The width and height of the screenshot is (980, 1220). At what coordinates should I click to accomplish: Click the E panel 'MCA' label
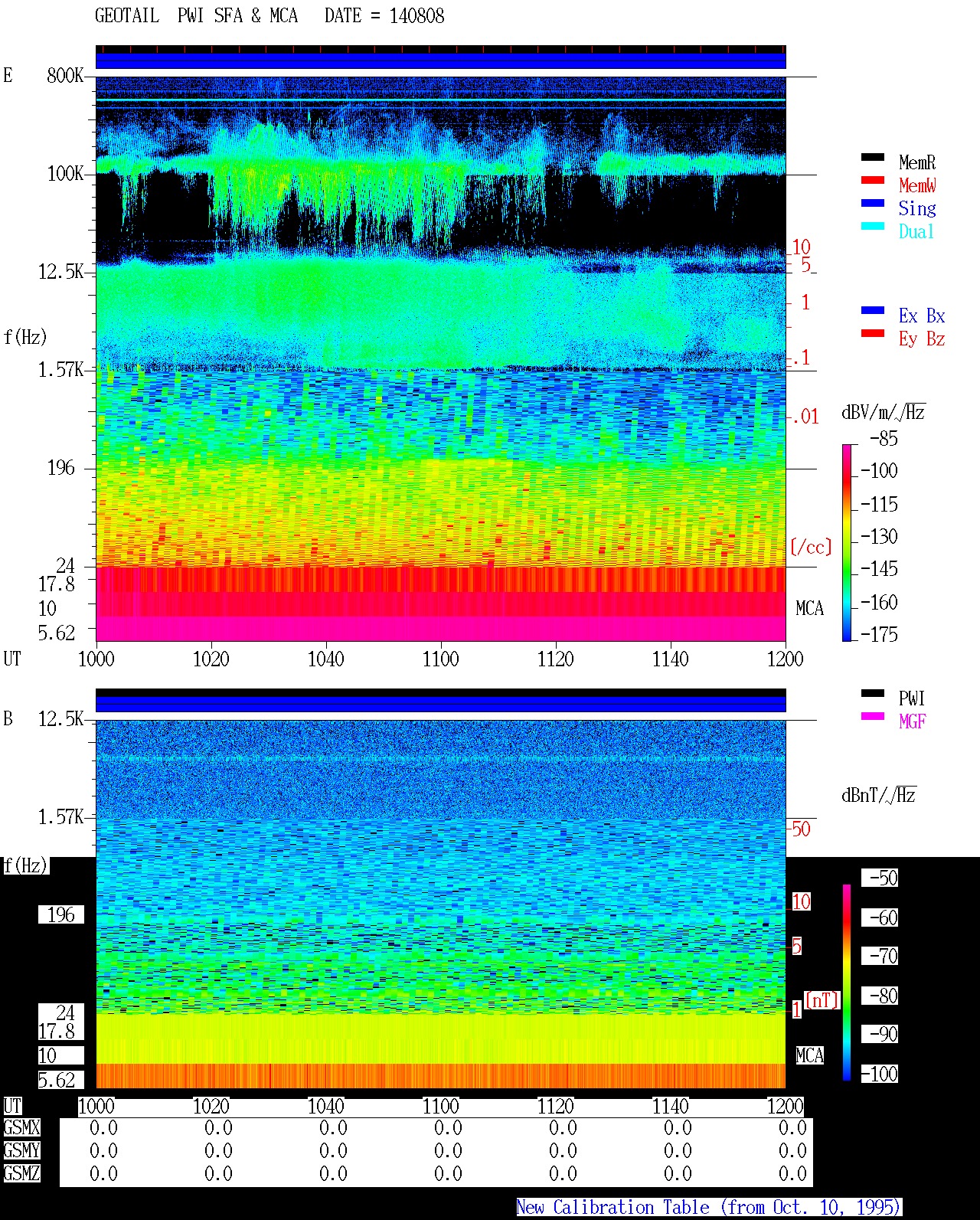809,608
